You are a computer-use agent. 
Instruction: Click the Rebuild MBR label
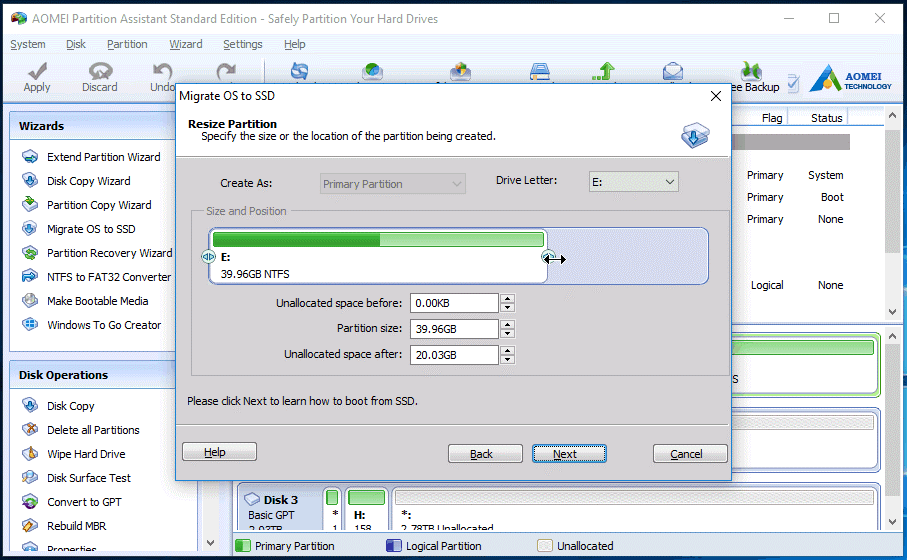(x=77, y=526)
